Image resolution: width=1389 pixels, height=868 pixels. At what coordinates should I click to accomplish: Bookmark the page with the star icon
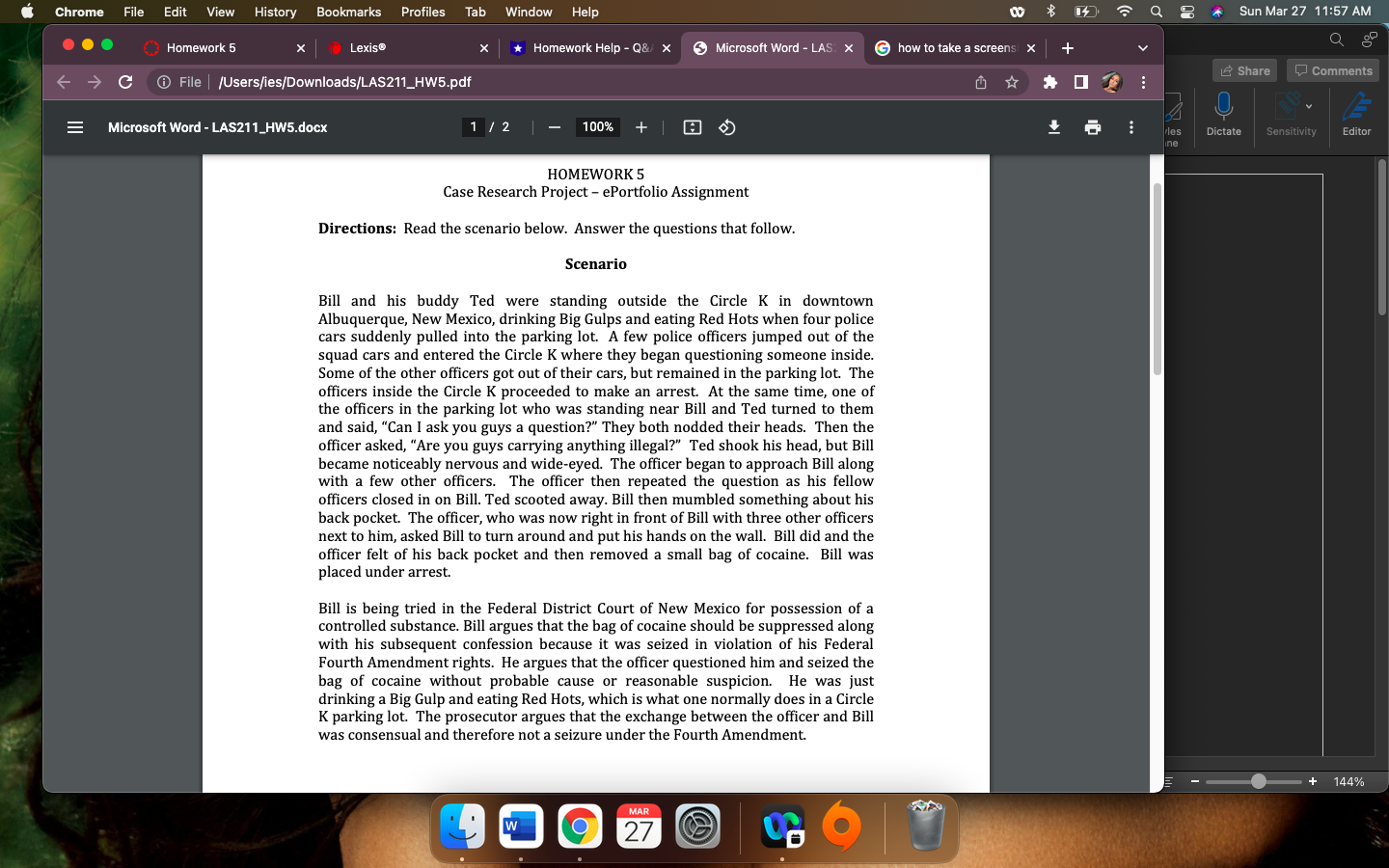[1012, 82]
